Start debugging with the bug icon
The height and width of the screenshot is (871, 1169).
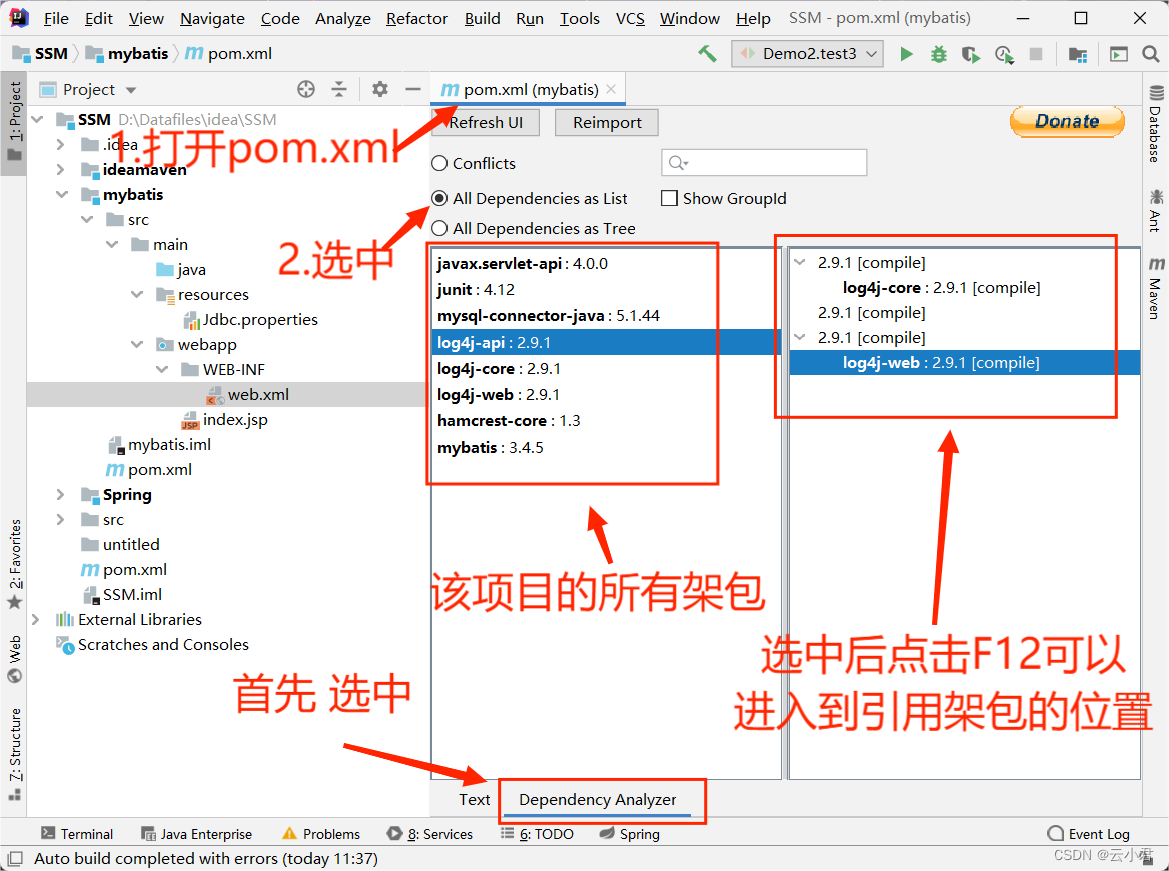pyautogui.click(x=939, y=54)
